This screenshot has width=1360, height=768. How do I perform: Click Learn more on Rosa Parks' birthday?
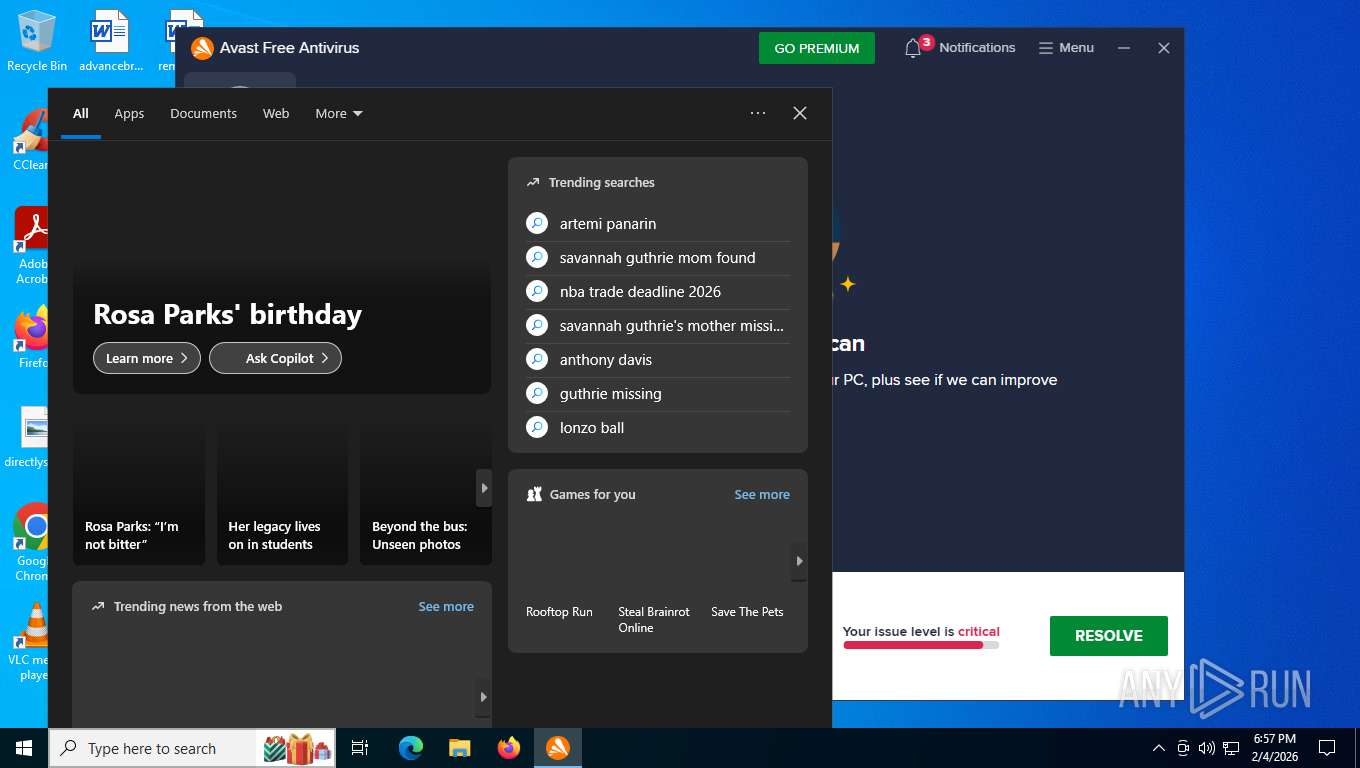pos(147,358)
